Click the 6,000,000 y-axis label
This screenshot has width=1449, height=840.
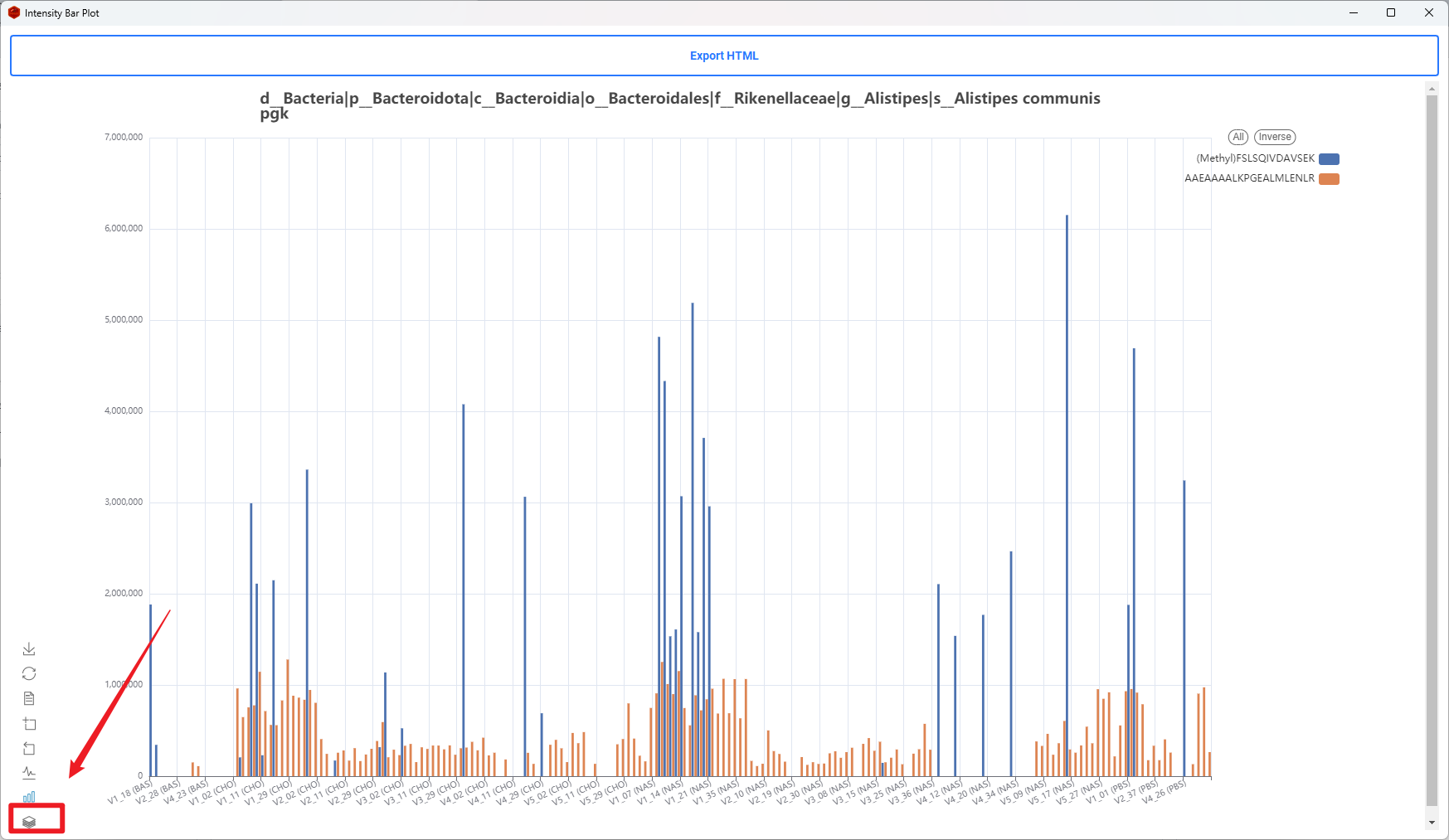coord(124,228)
